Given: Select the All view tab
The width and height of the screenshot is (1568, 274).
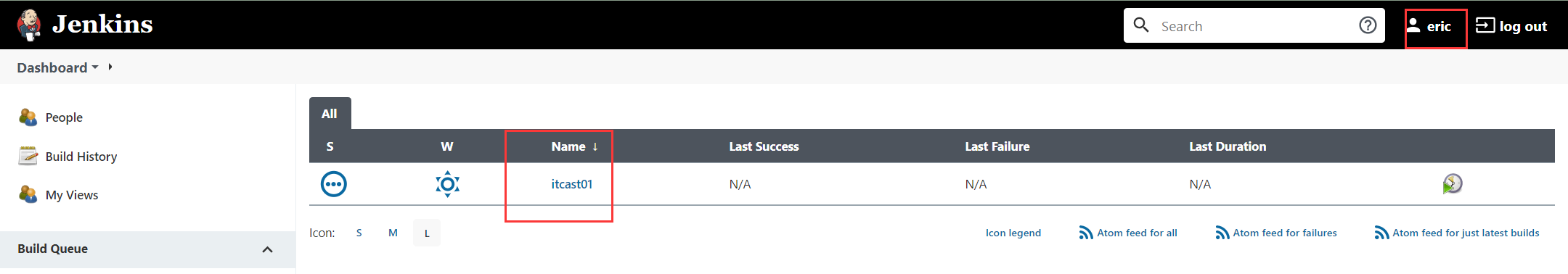Looking at the screenshot, I should [330, 114].
